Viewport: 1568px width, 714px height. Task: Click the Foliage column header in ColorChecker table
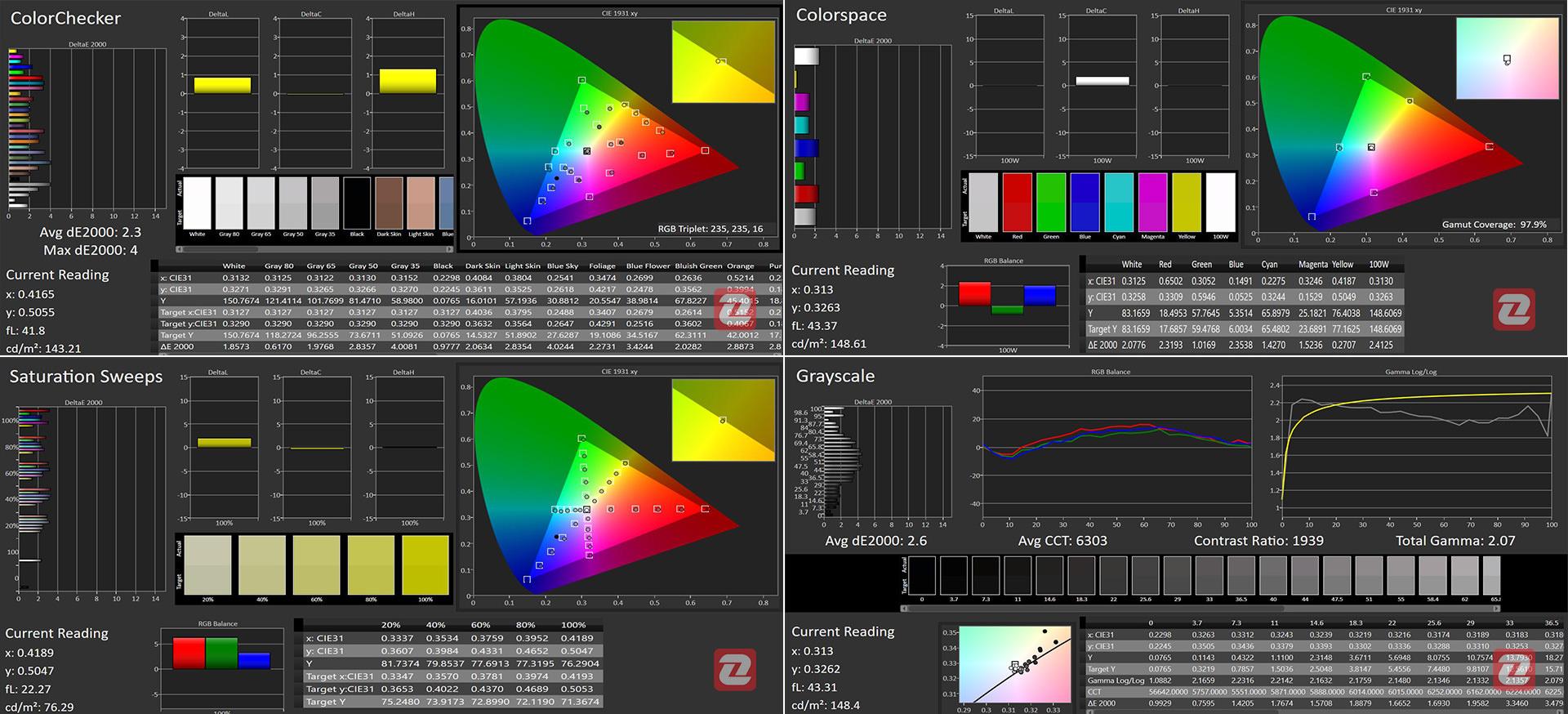tap(602, 266)
